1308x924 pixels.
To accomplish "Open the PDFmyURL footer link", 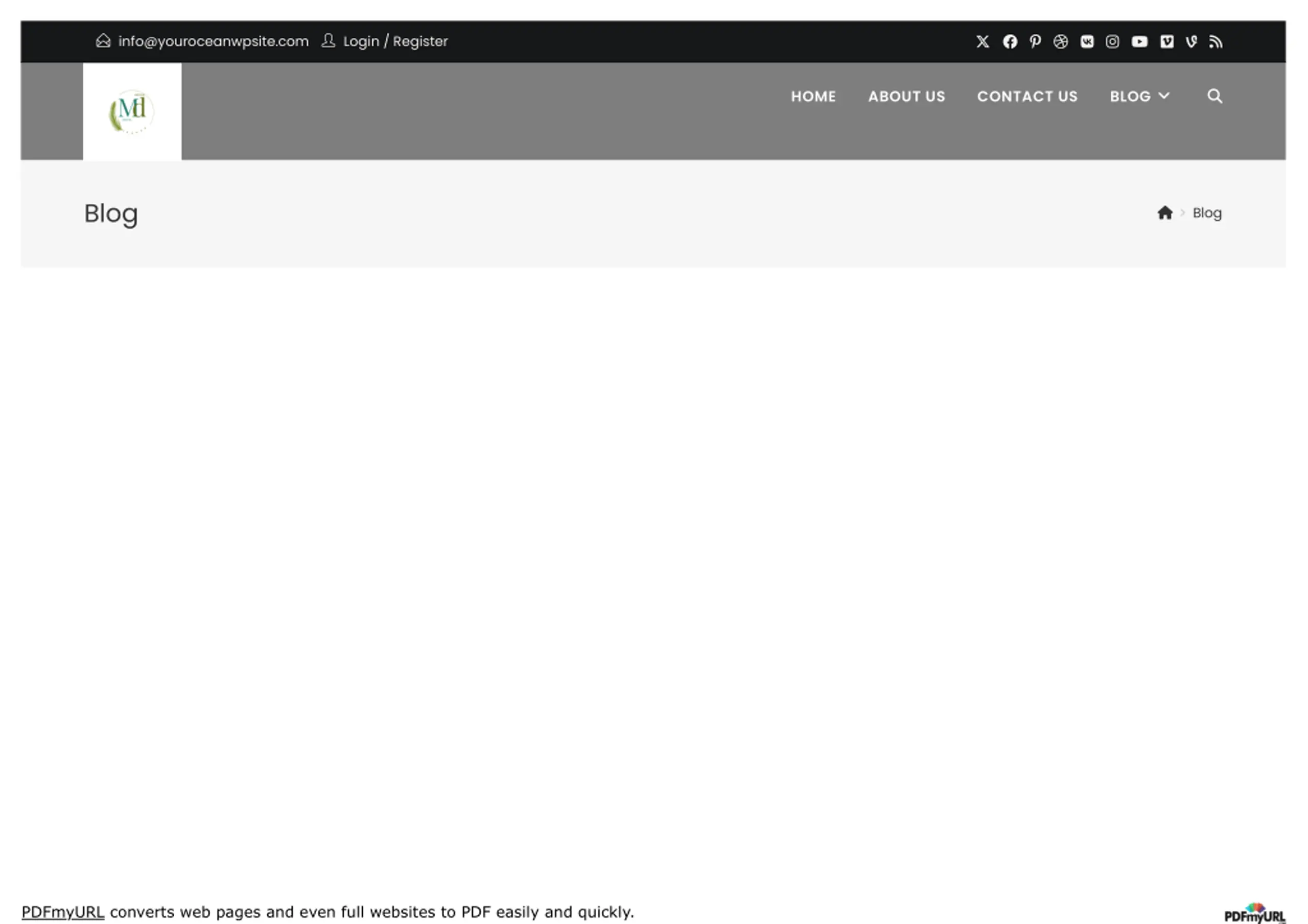I will tap(63, 911).
